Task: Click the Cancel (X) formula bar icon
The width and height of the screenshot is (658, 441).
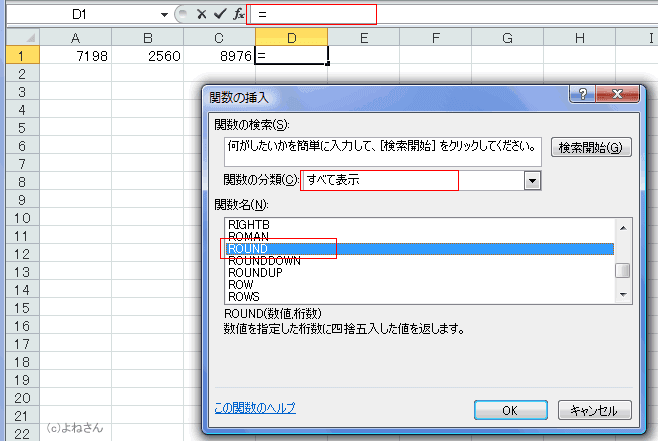Action: (201, 14)
